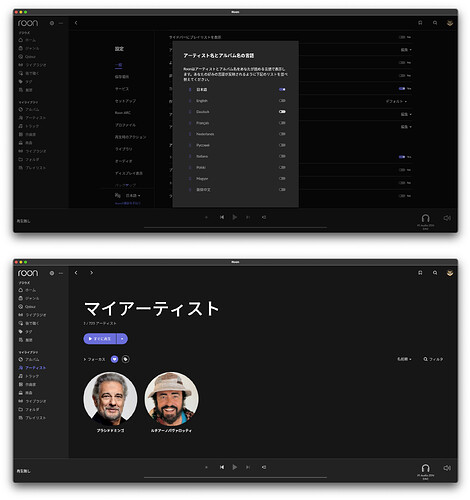Screen dimensions: 470x500
Task: Open the bucket-hat artist portrait
Action: pos(171,399)
